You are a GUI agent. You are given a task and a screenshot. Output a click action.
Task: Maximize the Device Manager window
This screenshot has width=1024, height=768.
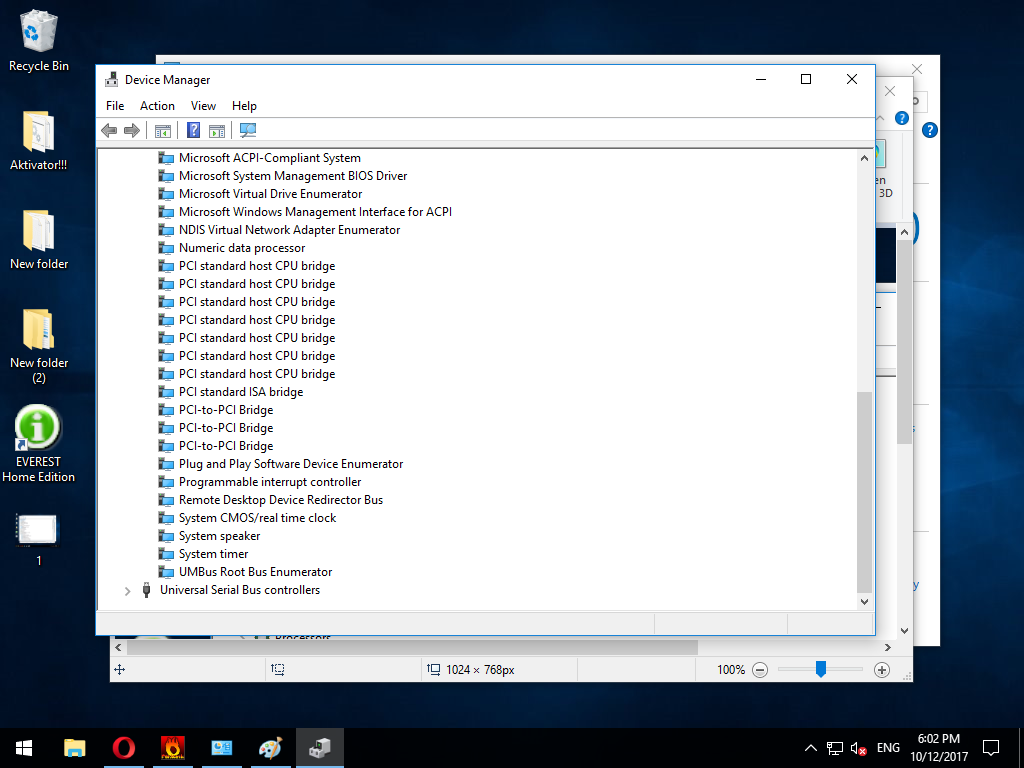806,79
